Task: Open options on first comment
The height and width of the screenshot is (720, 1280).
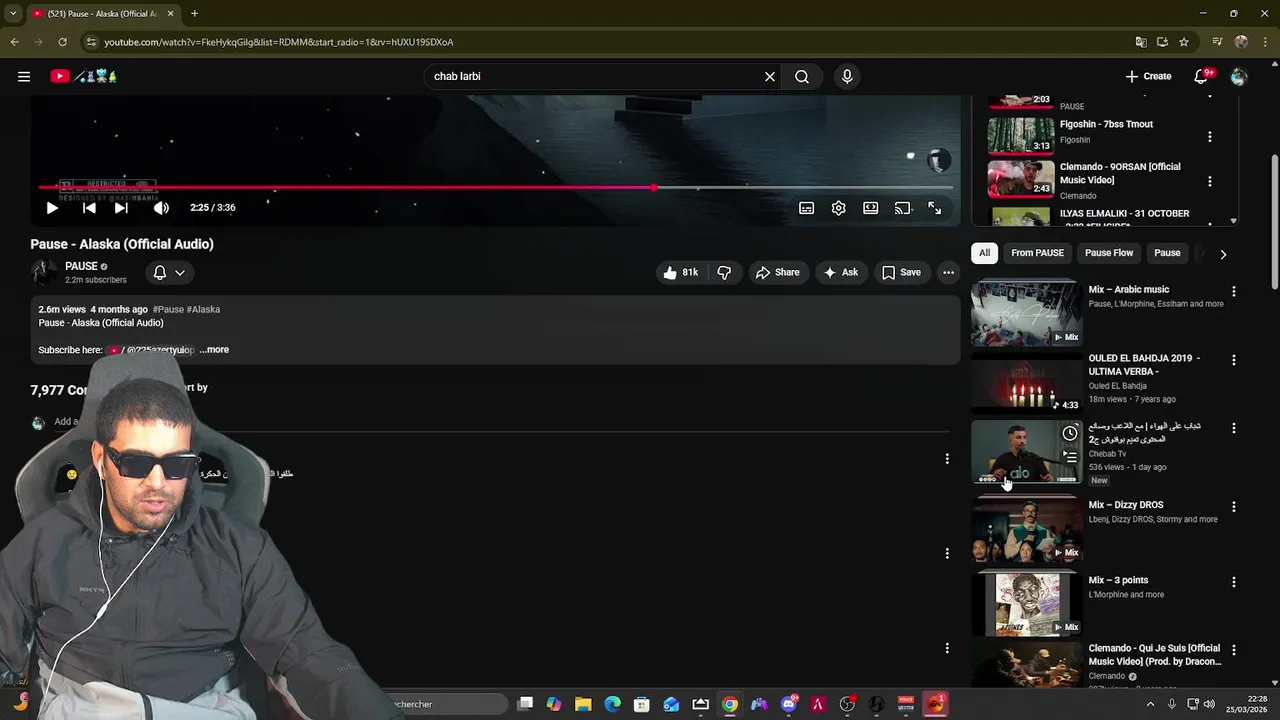Action: (x=947, y=459)
